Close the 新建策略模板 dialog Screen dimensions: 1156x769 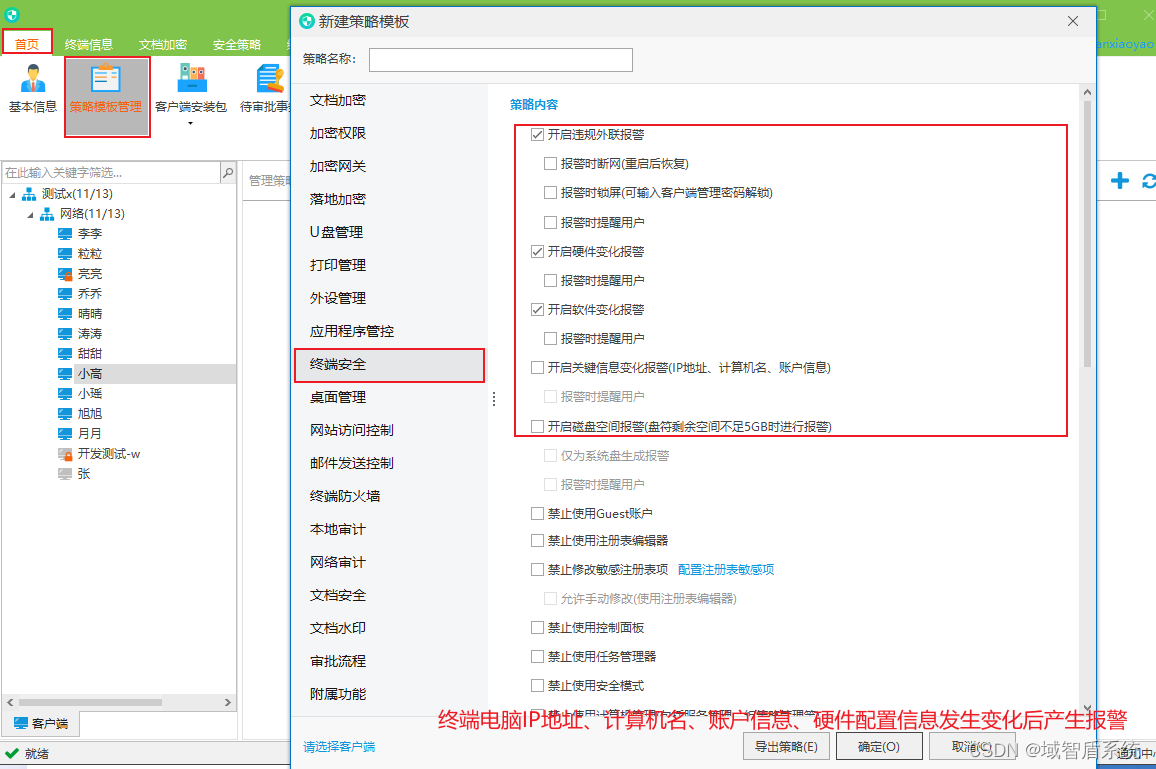click(x=1073, y=21)
